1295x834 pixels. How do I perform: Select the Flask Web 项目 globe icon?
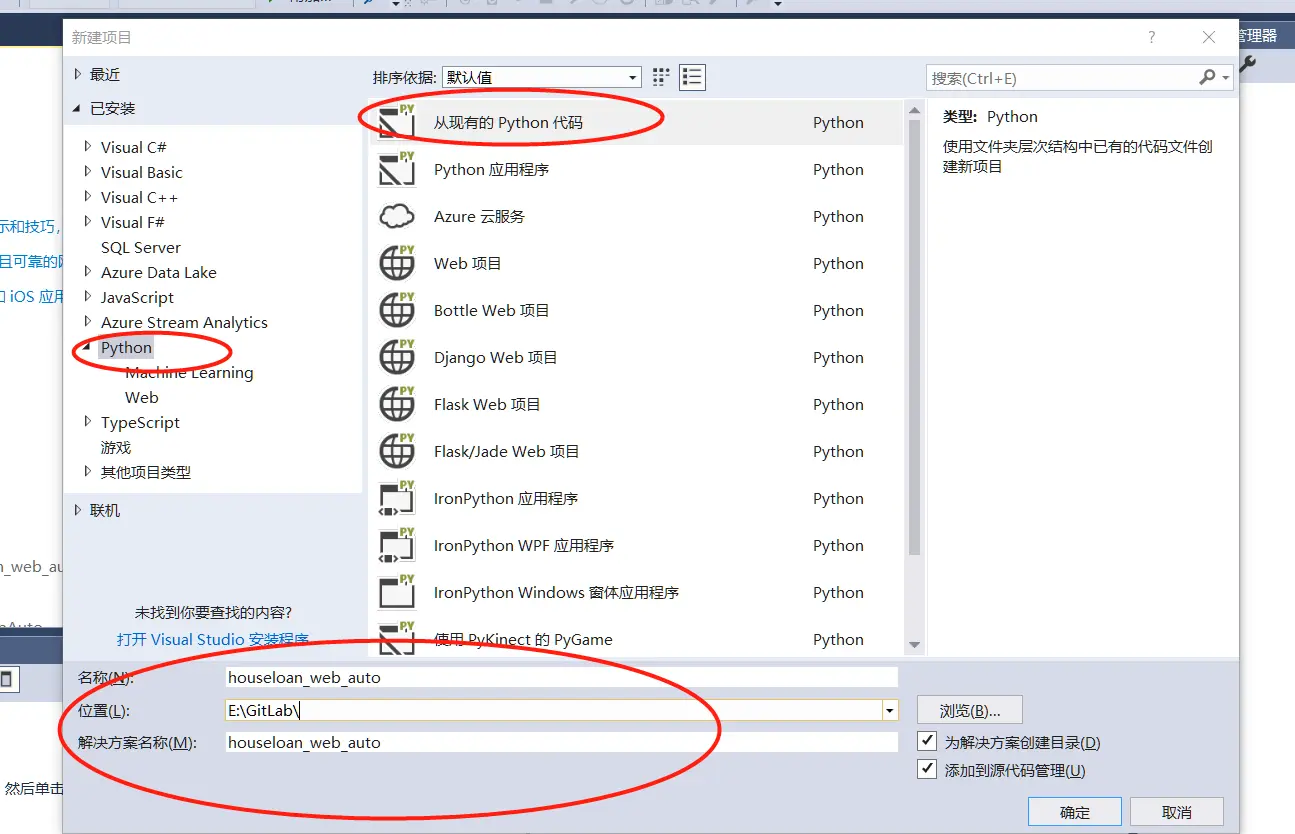pos(396,404)
